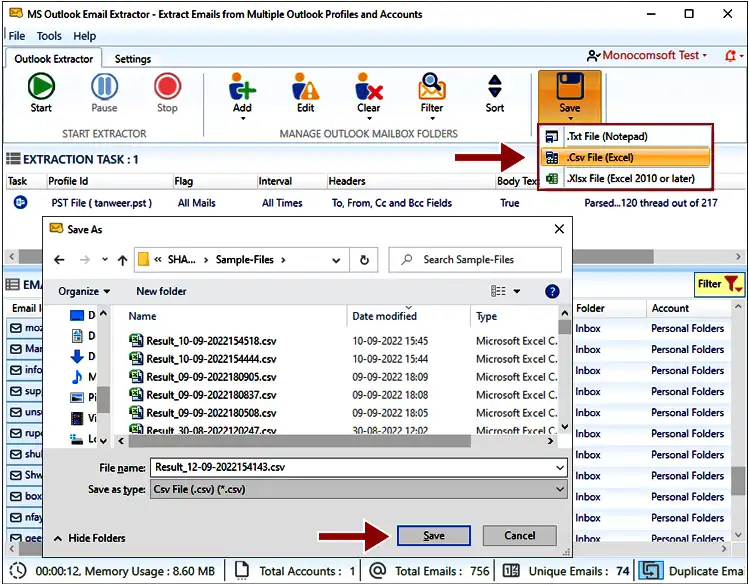This screenshot has width=749, height=585.
Task: Click the Edit mailbox folder icon
Action: coord(305,86)
